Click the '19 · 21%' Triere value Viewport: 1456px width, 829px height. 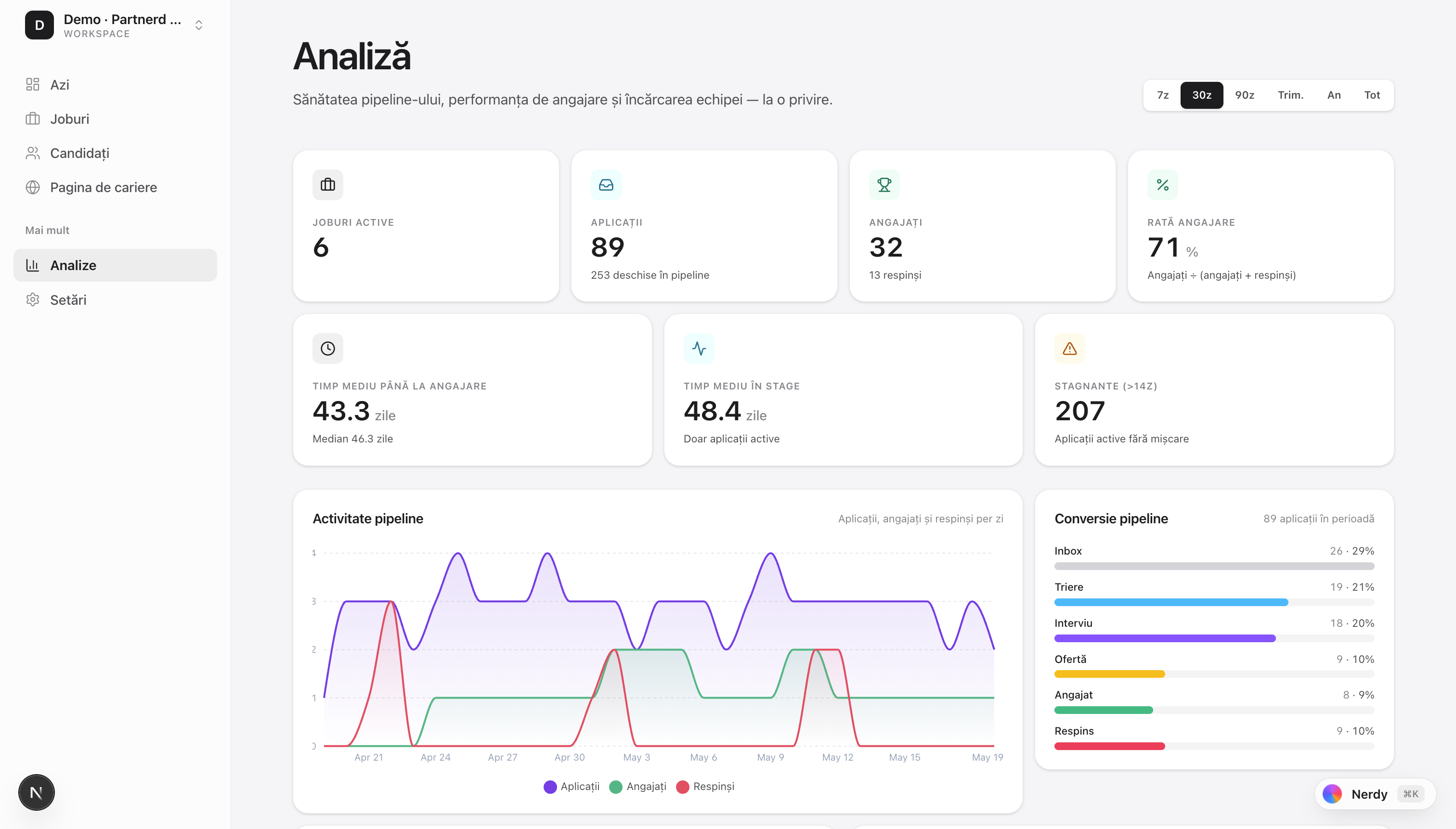click(x=1352, y=586)
